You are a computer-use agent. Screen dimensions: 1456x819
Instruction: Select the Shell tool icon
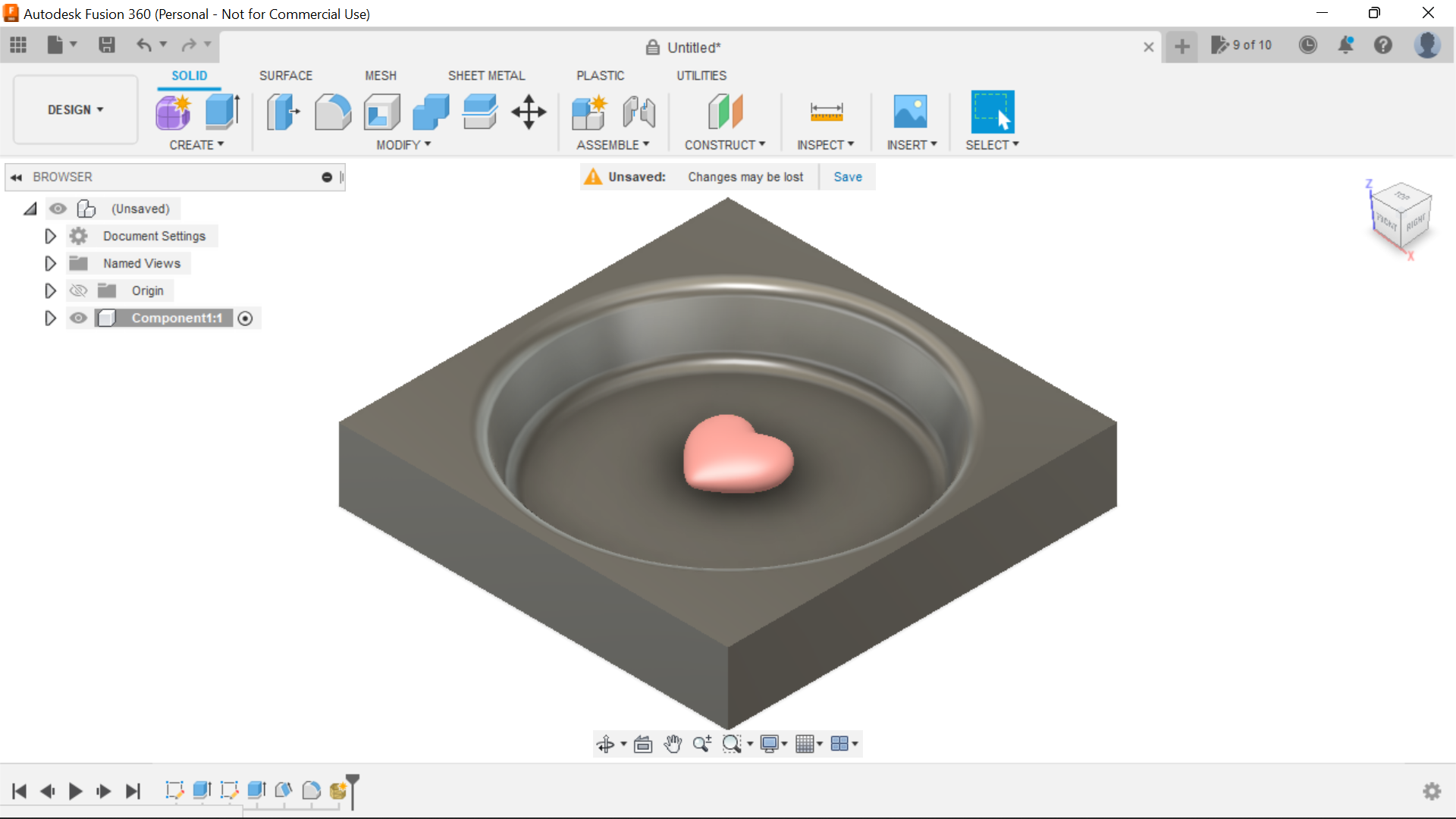pyautogui.click(x=381, y=112)
